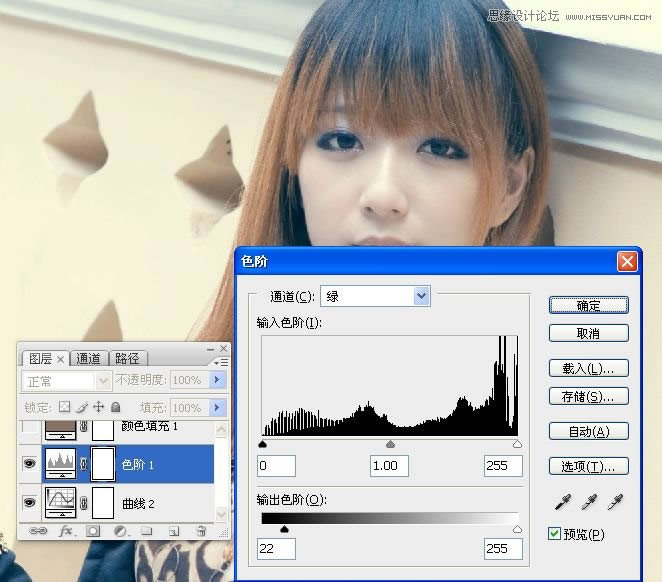The width and height of the screenshot is (662, 582).
Task: Select the gray point eyedropper
Action: [x=587, y=502]
